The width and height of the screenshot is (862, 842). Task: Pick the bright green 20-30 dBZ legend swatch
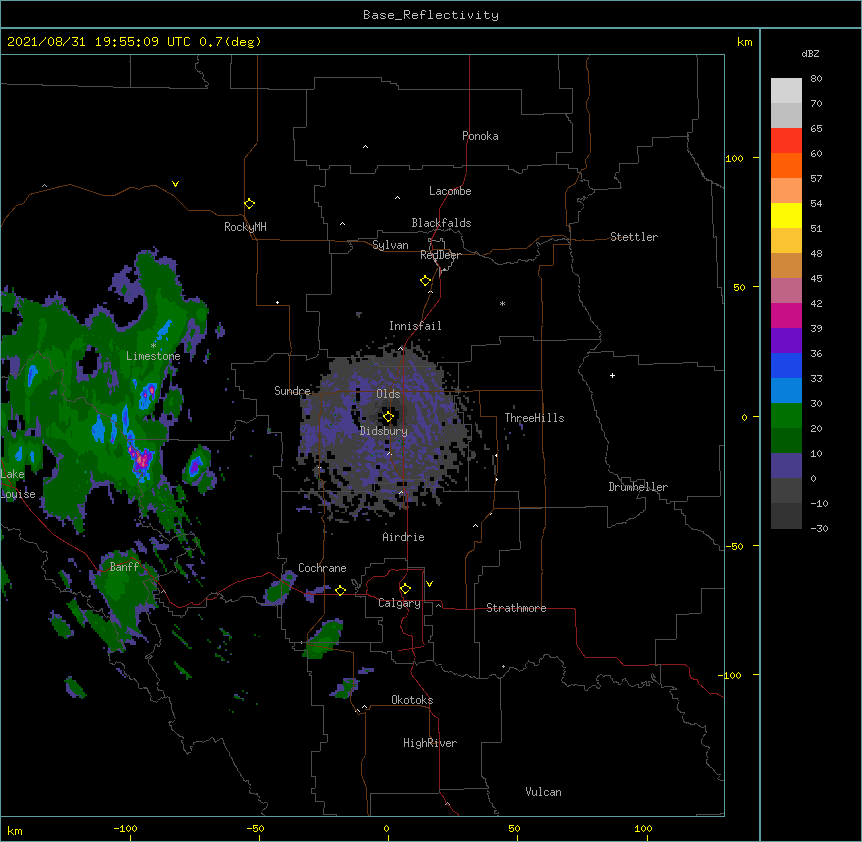[786, 416]
